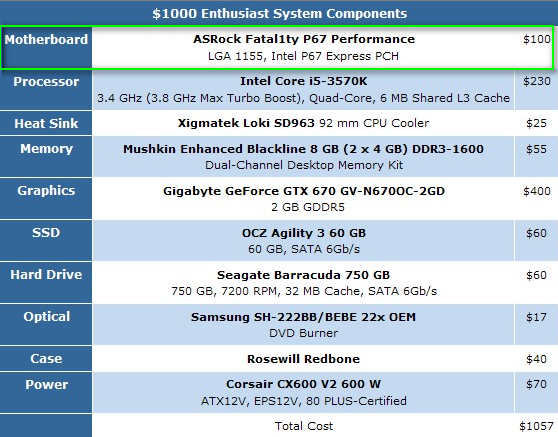
Task: Click the OCZ Agility 3 60 GB name
Action: coord(304,233)
